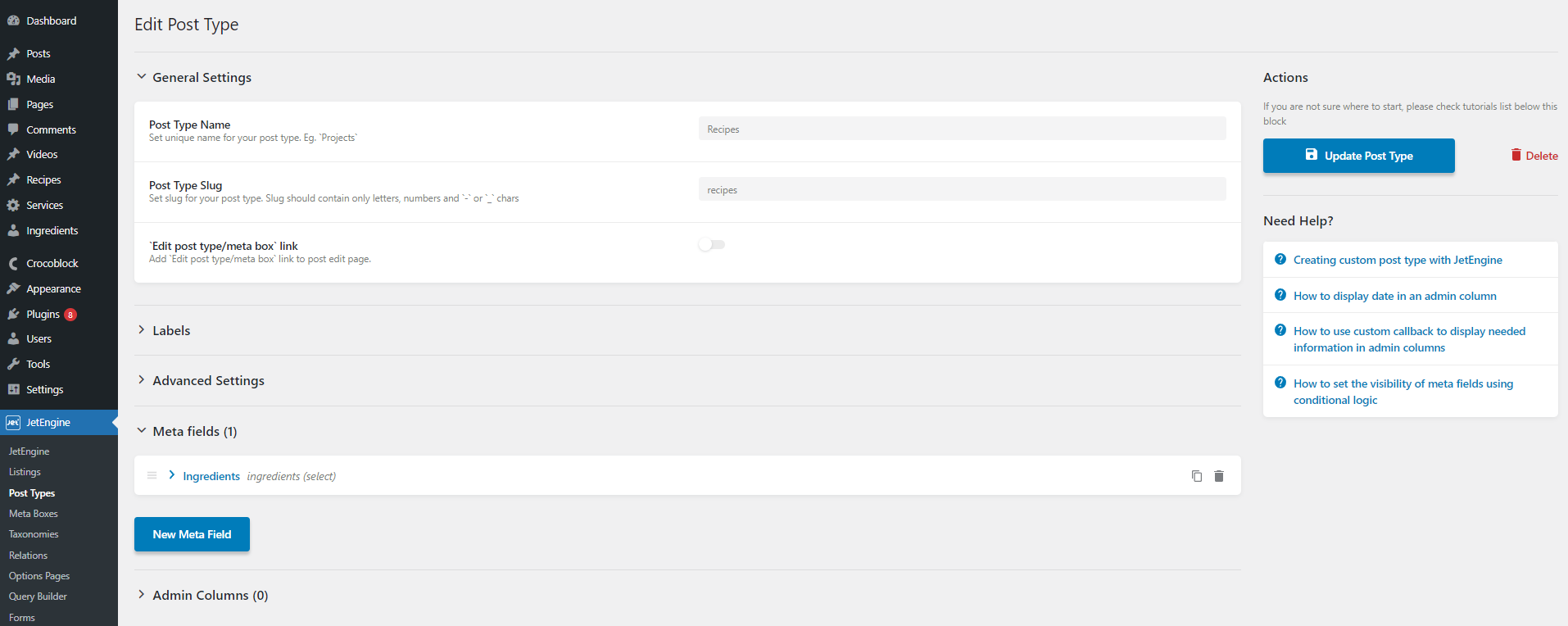Viewport: 1568px width, 626px height.
Task: Click the Media library icon
Action: pyautogui.click(x=13, y=79)
